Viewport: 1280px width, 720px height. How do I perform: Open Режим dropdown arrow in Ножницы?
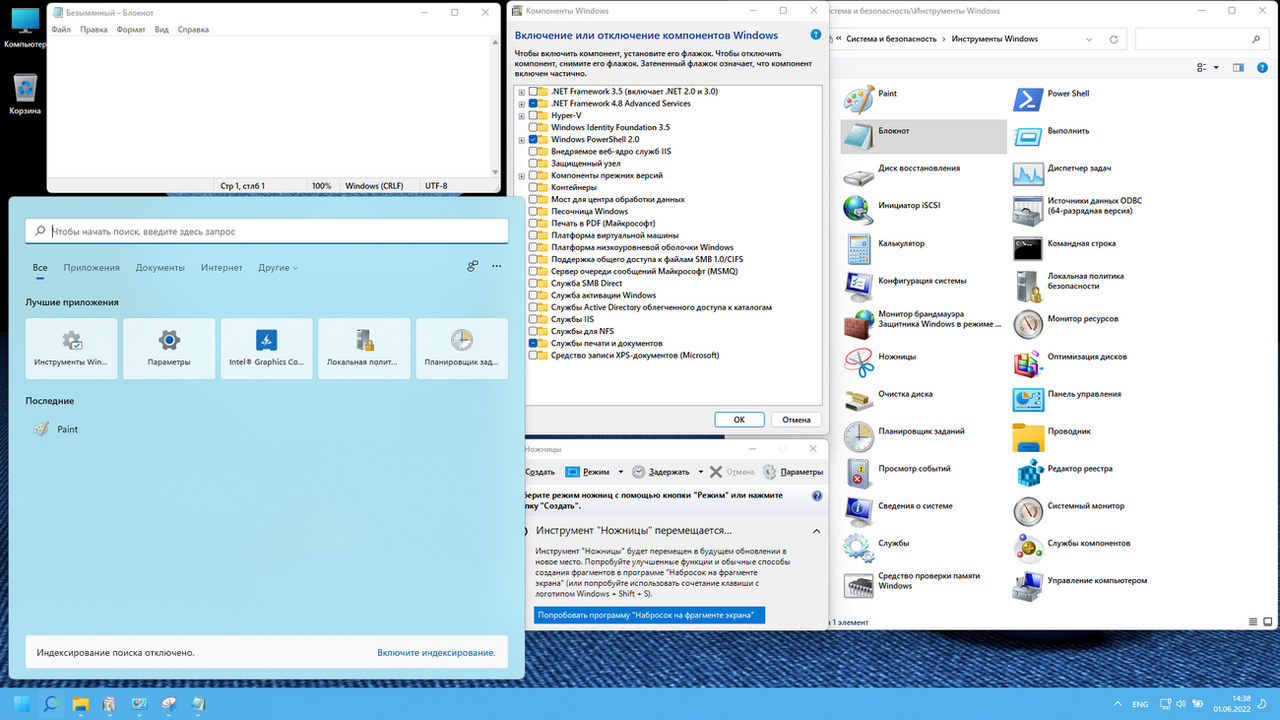[621, 472]
